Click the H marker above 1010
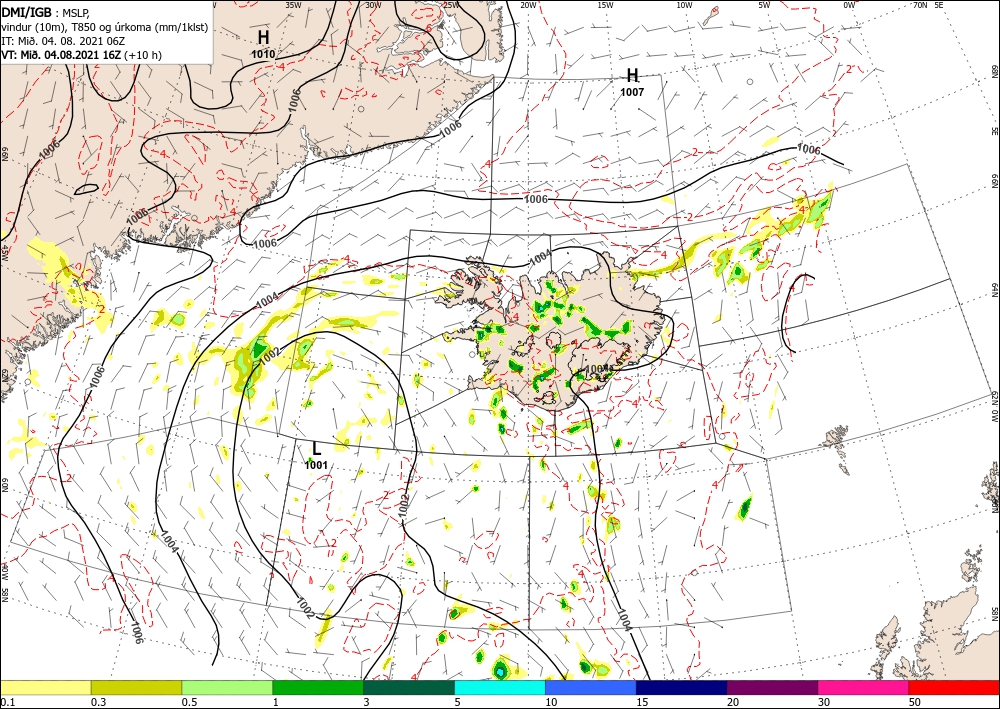Viewport: 1000px width, 709px height. point(263,37)
